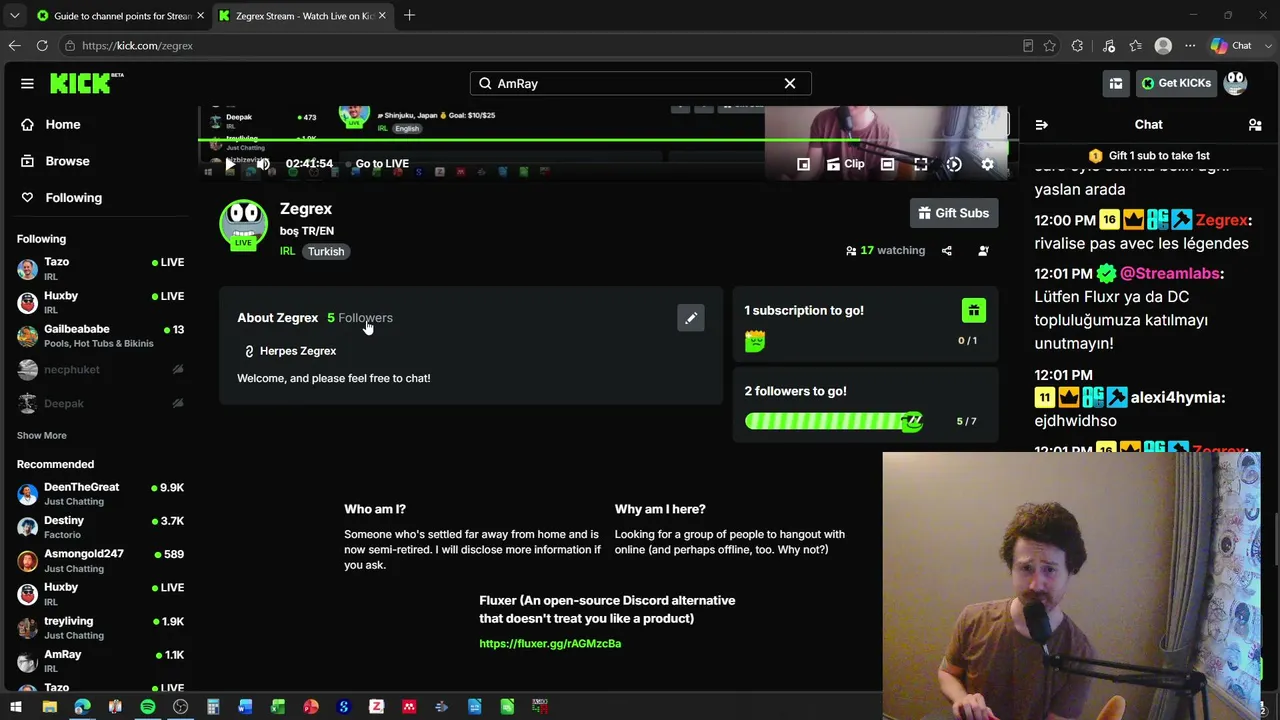
Task: Open the browser favorites list
Action: 1135,45
